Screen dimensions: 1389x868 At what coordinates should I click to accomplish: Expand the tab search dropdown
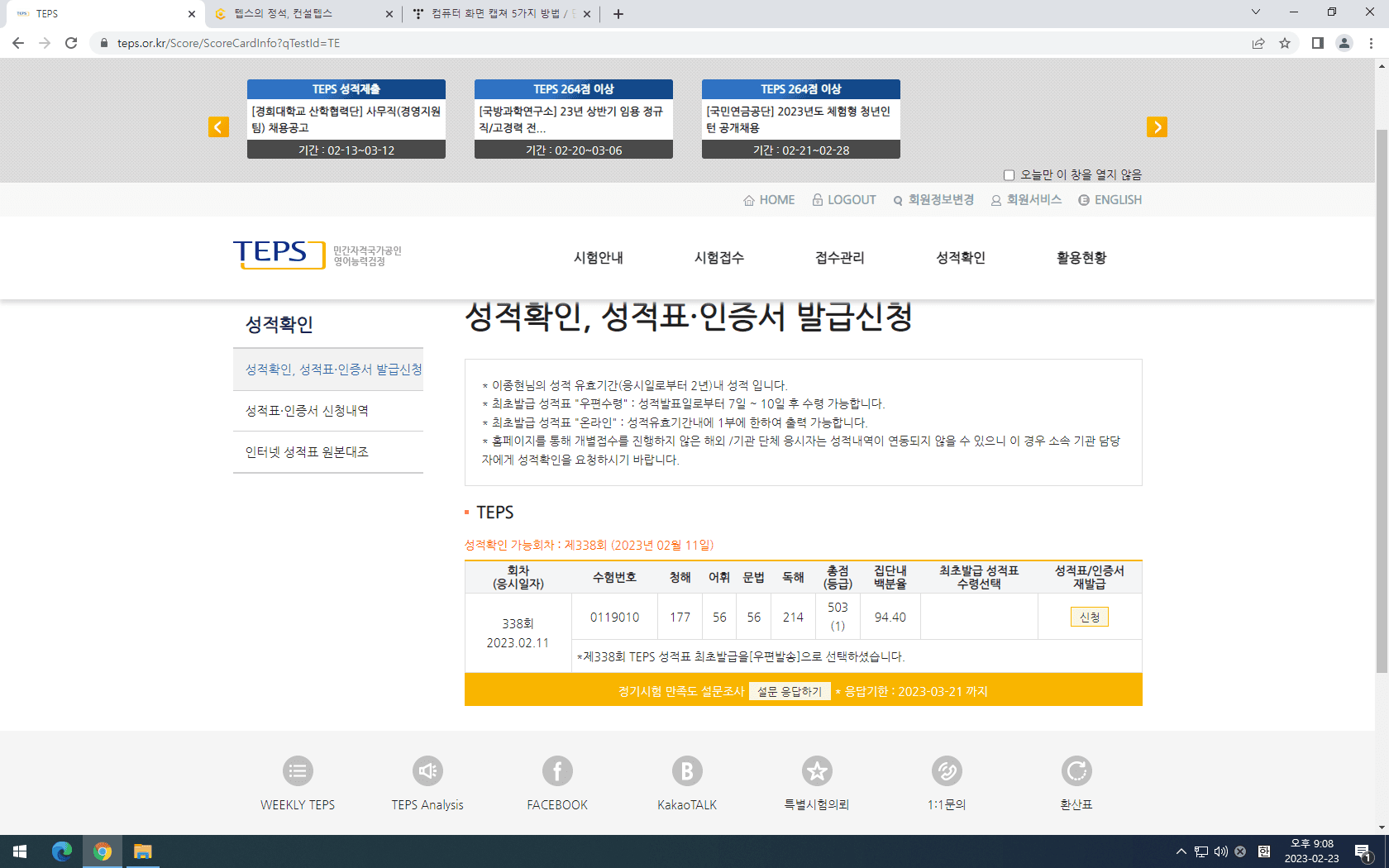click(1256, 12)
